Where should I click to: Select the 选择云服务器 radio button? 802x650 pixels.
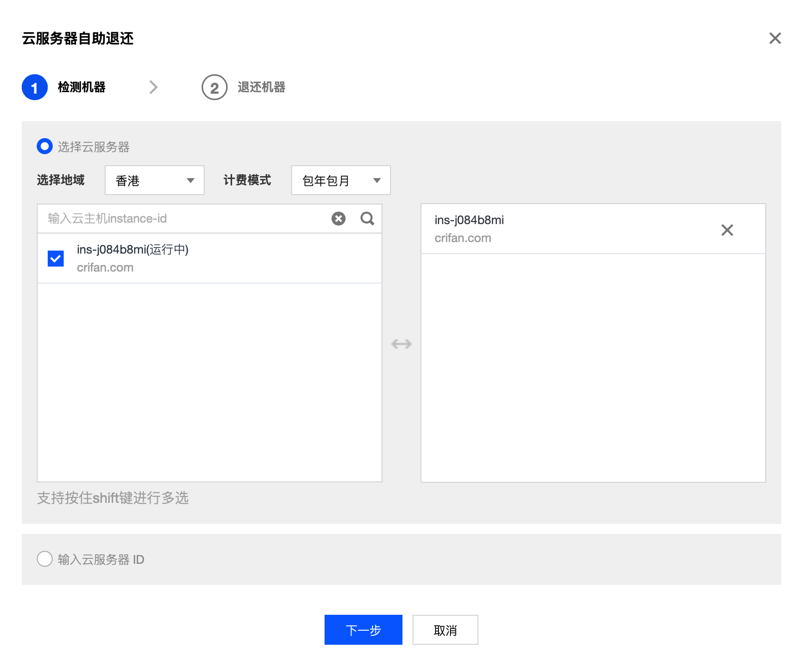coord(44,147)
